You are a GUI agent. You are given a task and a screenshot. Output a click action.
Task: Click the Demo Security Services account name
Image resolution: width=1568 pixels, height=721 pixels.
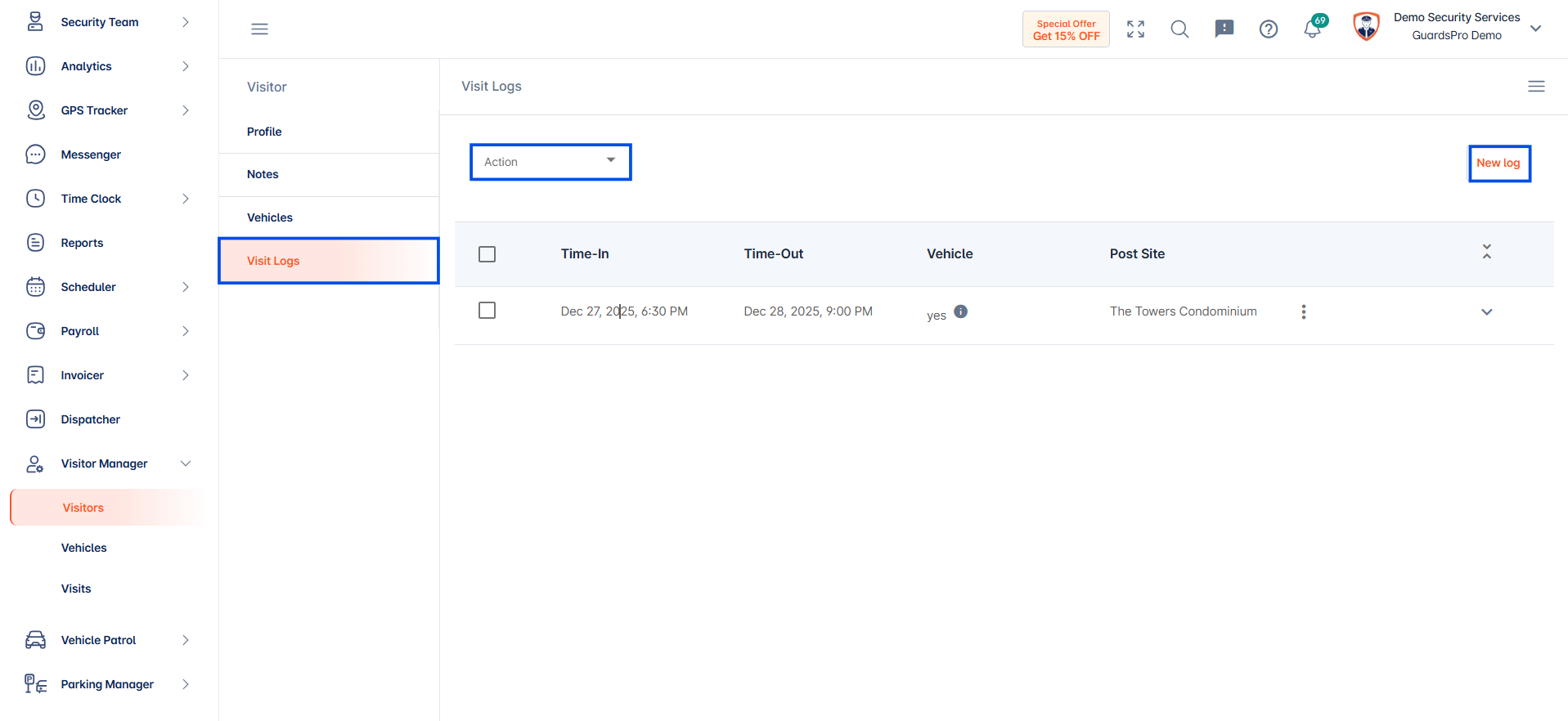[x=1457, y=17]
